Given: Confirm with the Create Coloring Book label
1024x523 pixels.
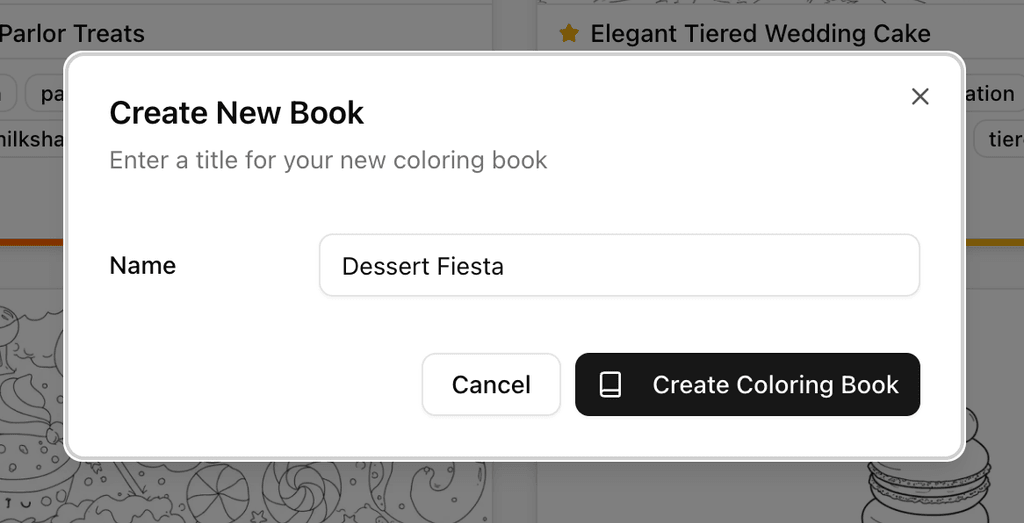Looking at the screenshot, I should (x=775, y=385).
